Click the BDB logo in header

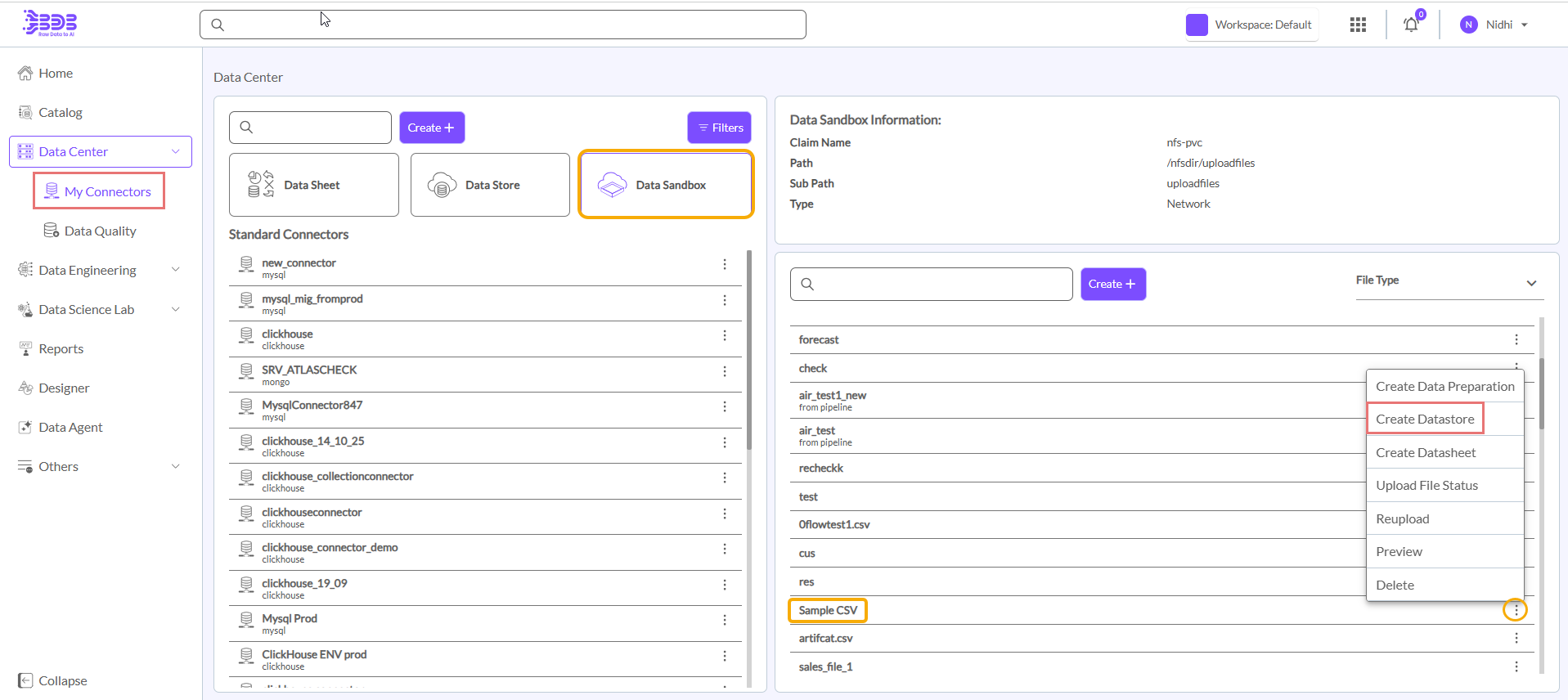pyautogui.click(x=50, y=23)
